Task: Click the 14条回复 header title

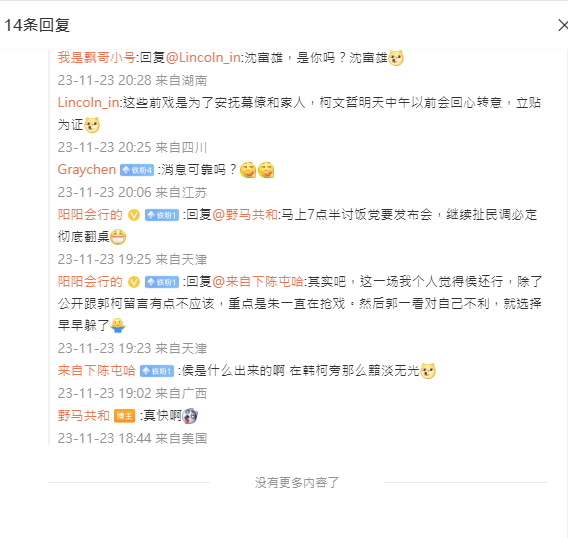Action: [37, 25]
